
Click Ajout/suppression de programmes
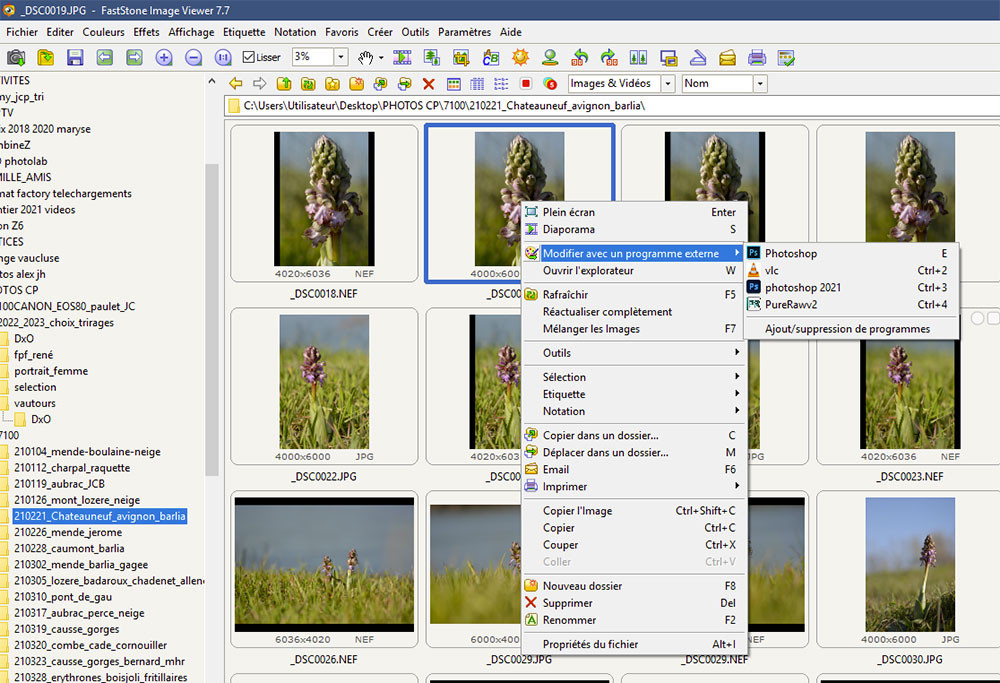pos(847,329)
